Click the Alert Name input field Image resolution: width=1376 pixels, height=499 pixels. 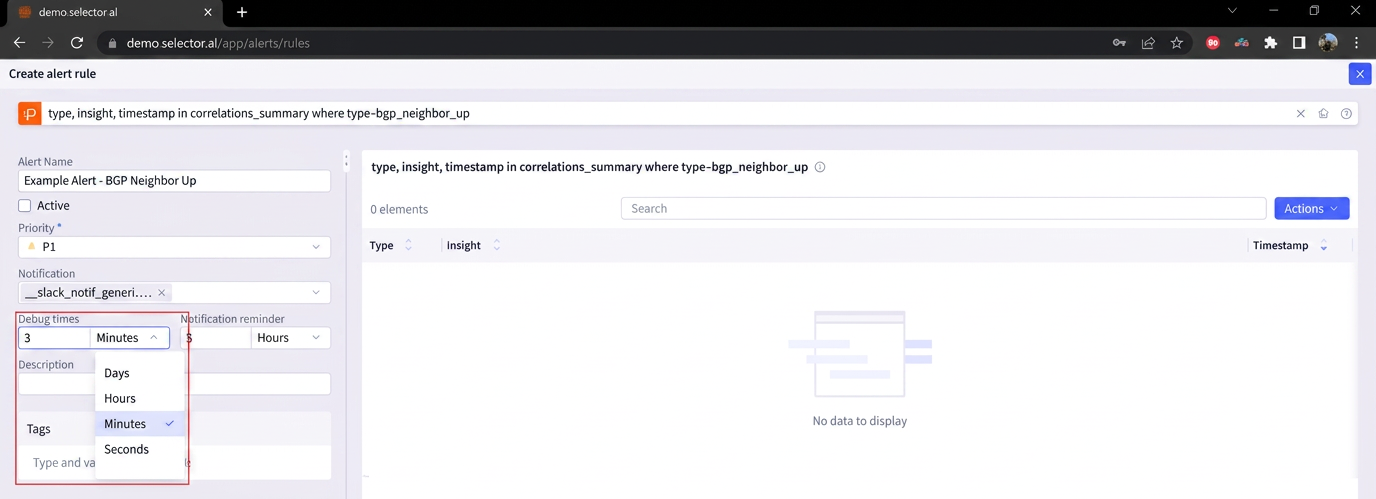point(174,181)
